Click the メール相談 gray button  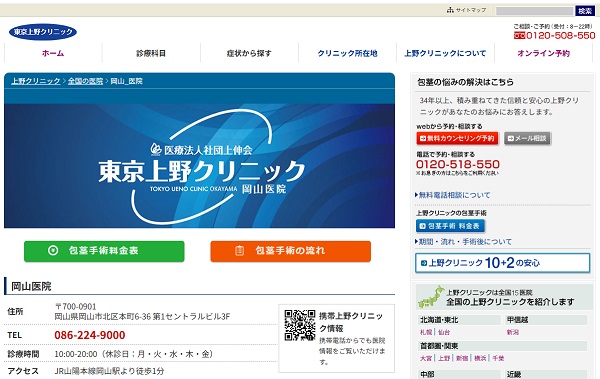(527, 138)
